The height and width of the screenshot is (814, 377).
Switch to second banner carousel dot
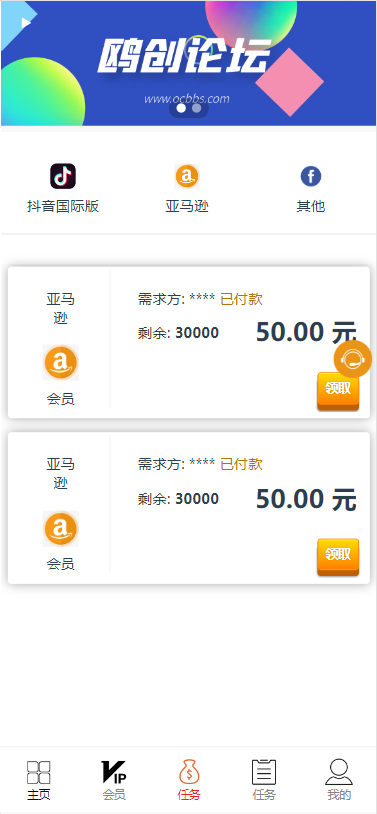[x=196, y=108]
